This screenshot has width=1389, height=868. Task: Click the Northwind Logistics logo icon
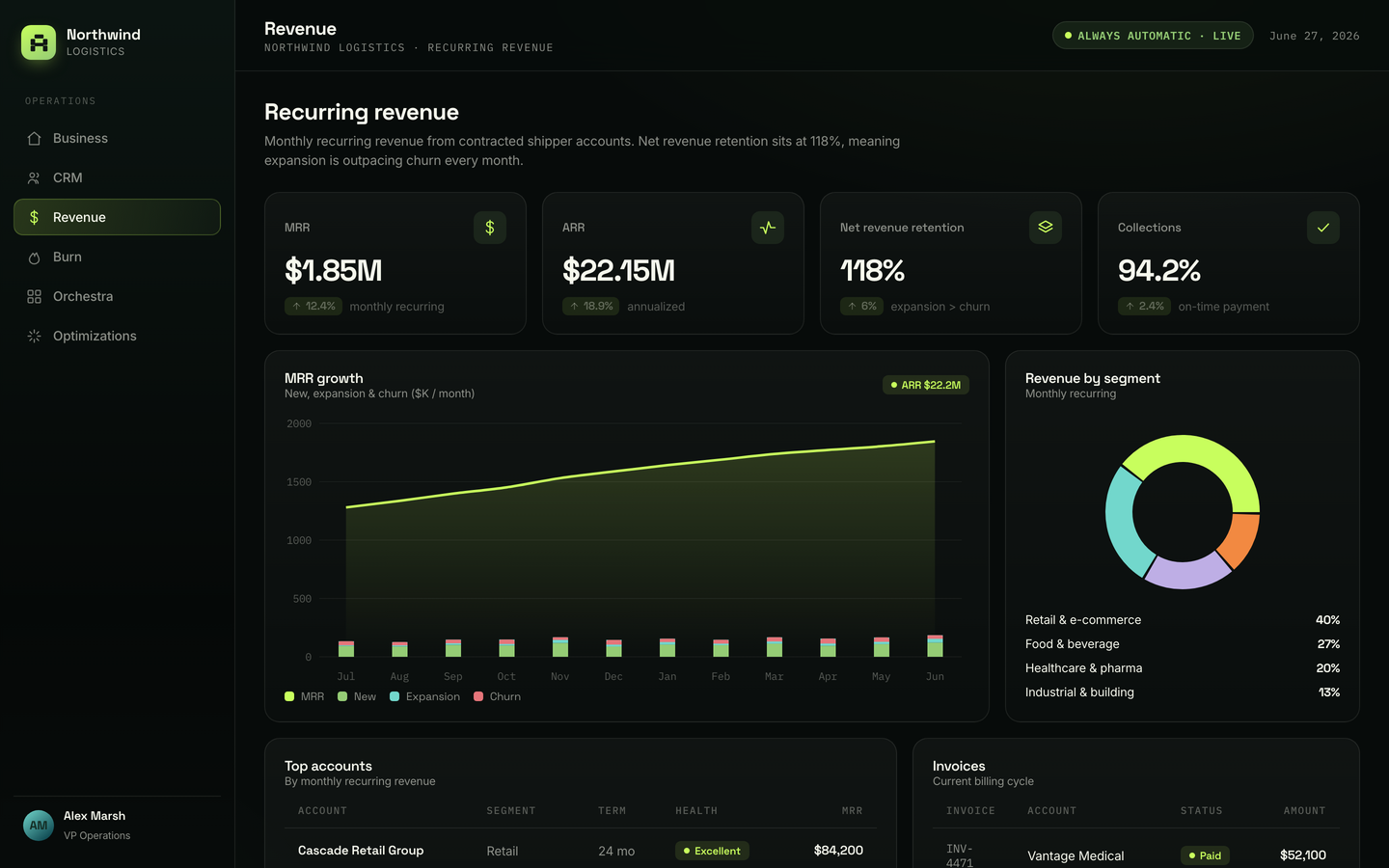tap(39, 42)
